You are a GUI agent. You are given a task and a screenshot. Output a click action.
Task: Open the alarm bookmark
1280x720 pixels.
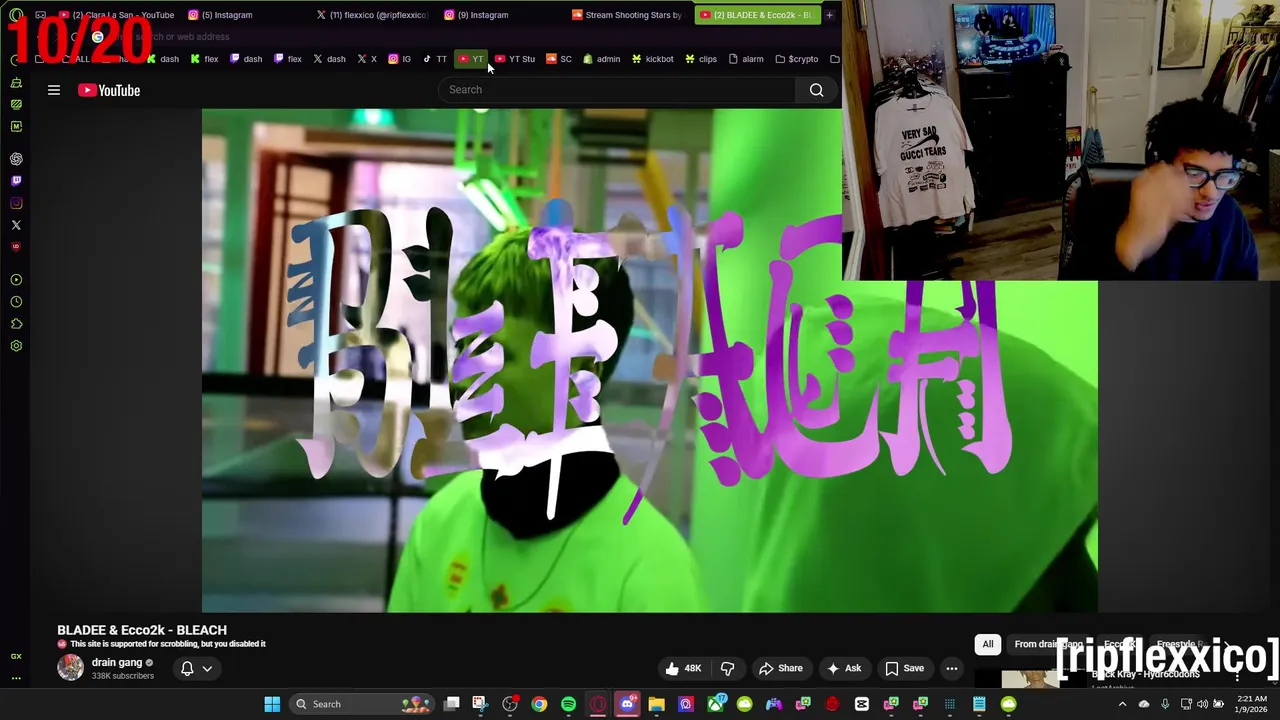[x=746, y=59]
